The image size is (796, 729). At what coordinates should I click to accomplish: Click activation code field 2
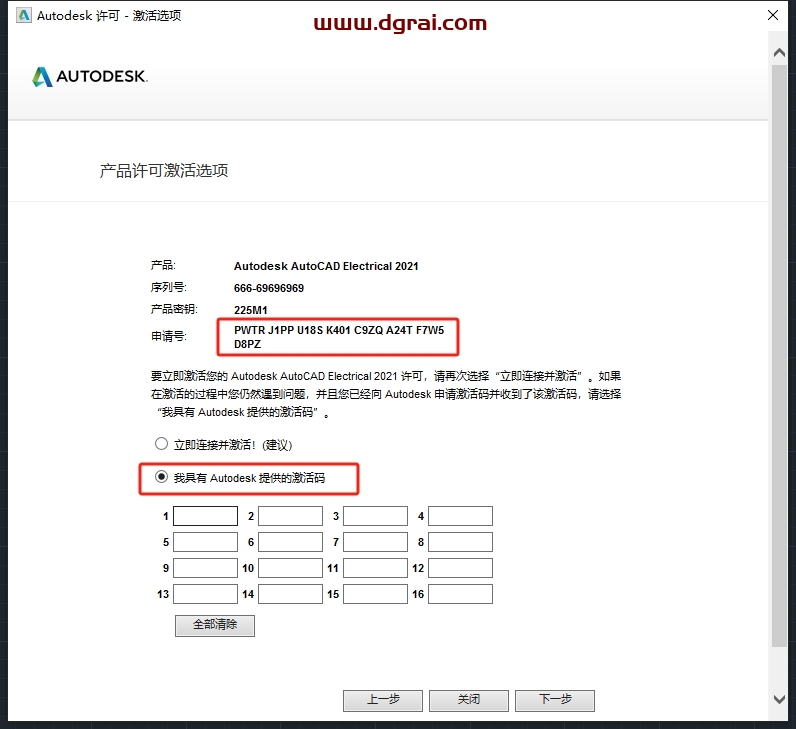pos(290,516)
